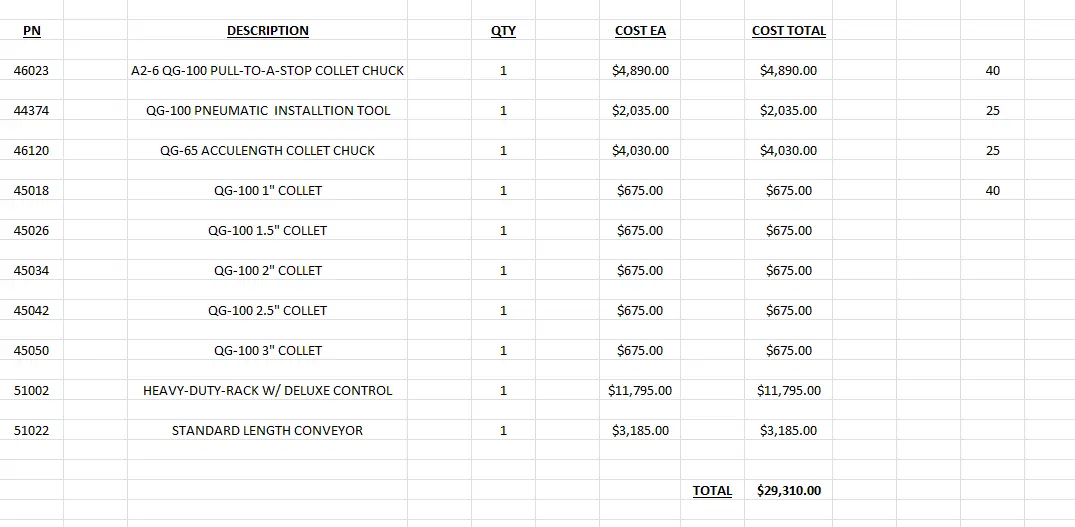Select part number 45050 cell
This screenshot has width=1075, height=527.
[x=32, y=351]
